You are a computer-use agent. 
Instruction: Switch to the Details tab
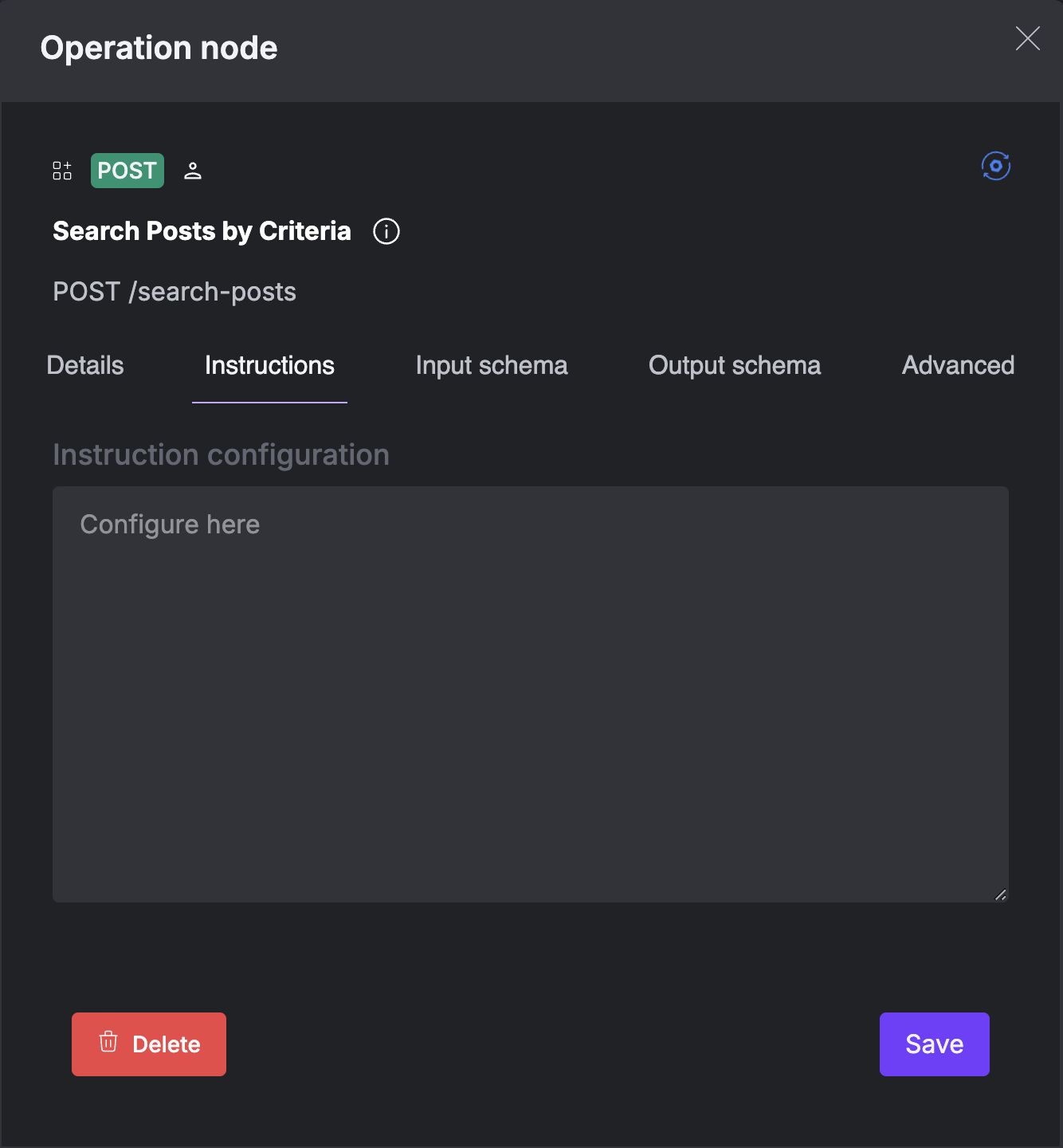(x=84, y=365)
